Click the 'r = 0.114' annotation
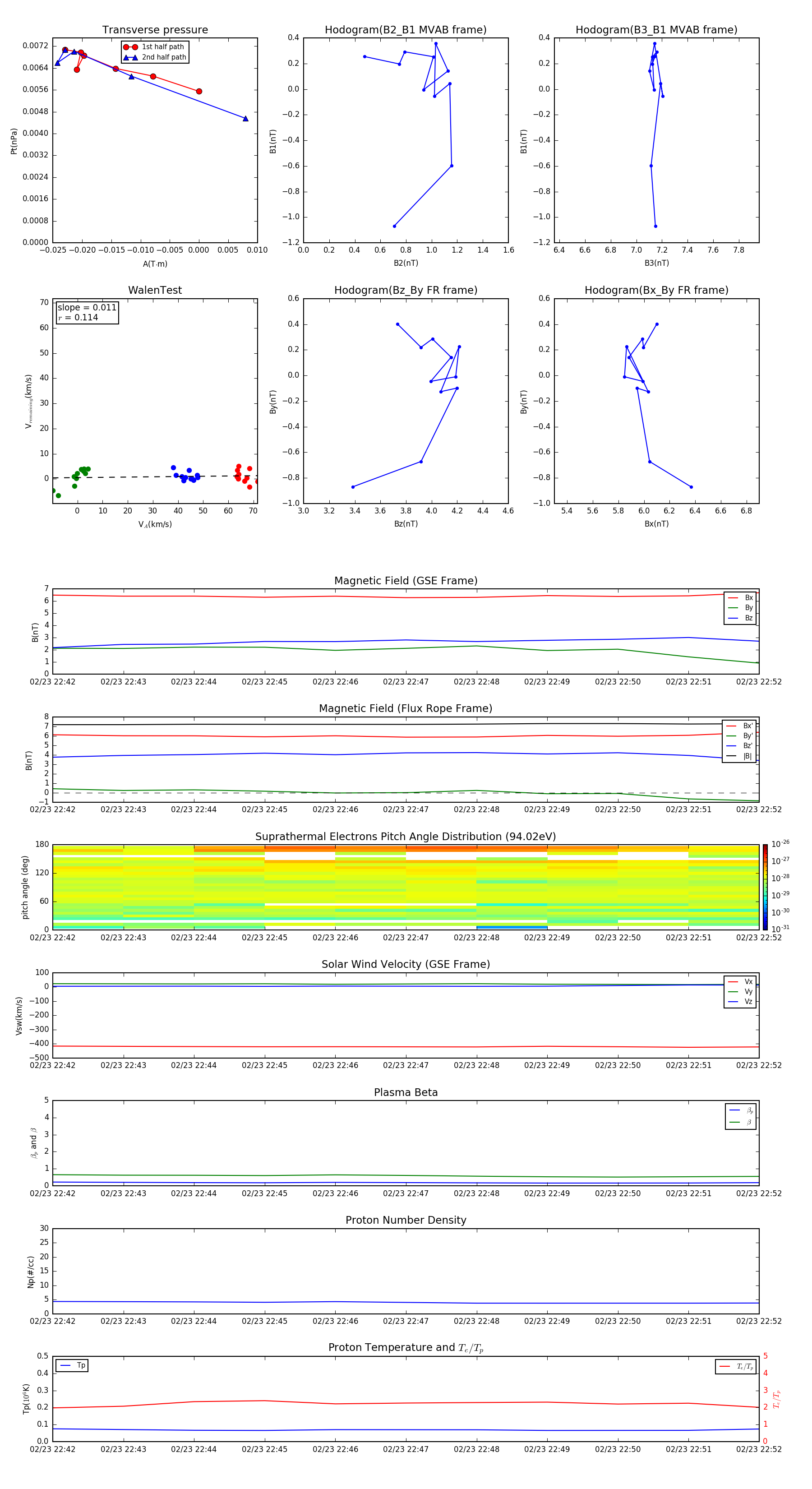 click(x=78, y=317)
